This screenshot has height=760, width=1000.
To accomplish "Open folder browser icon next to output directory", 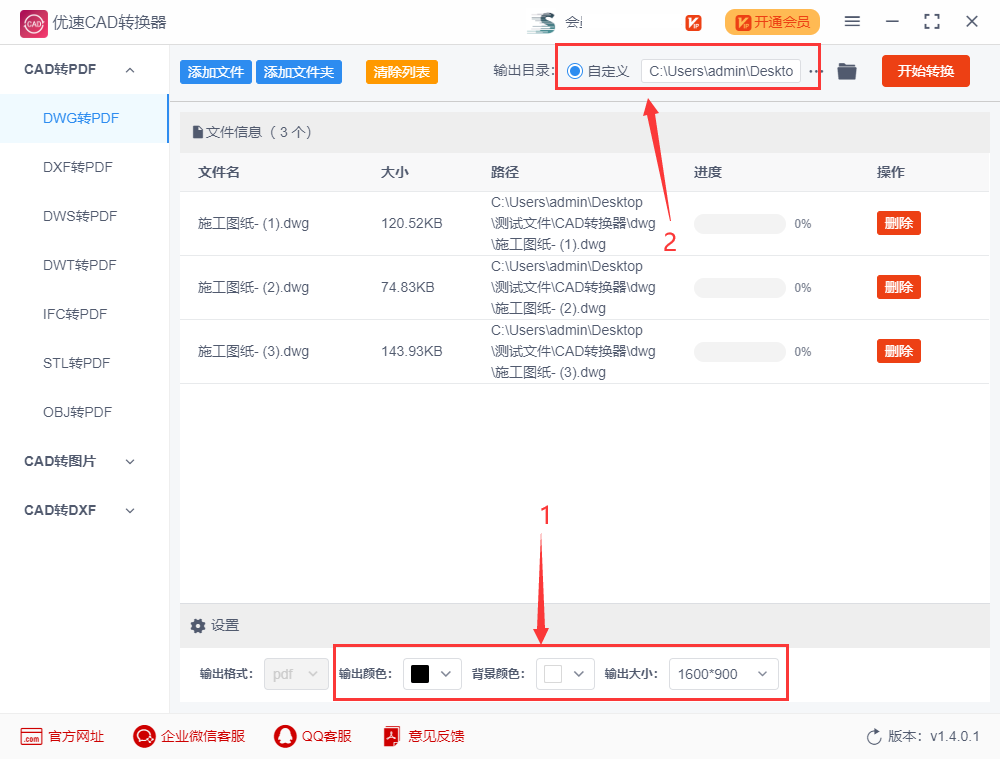I will 847,71.
